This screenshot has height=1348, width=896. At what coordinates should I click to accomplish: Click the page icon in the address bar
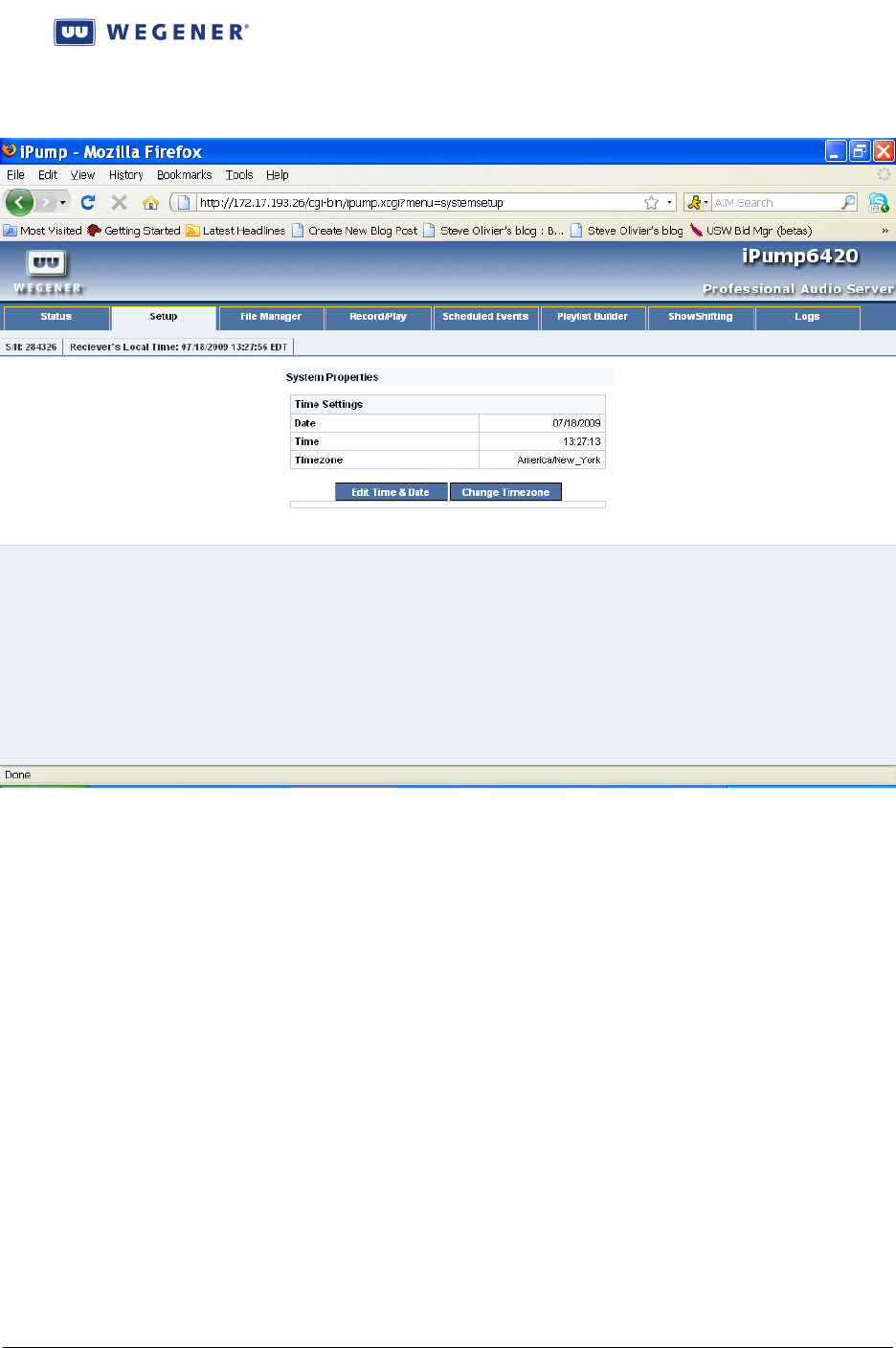(x=184, y=202)
